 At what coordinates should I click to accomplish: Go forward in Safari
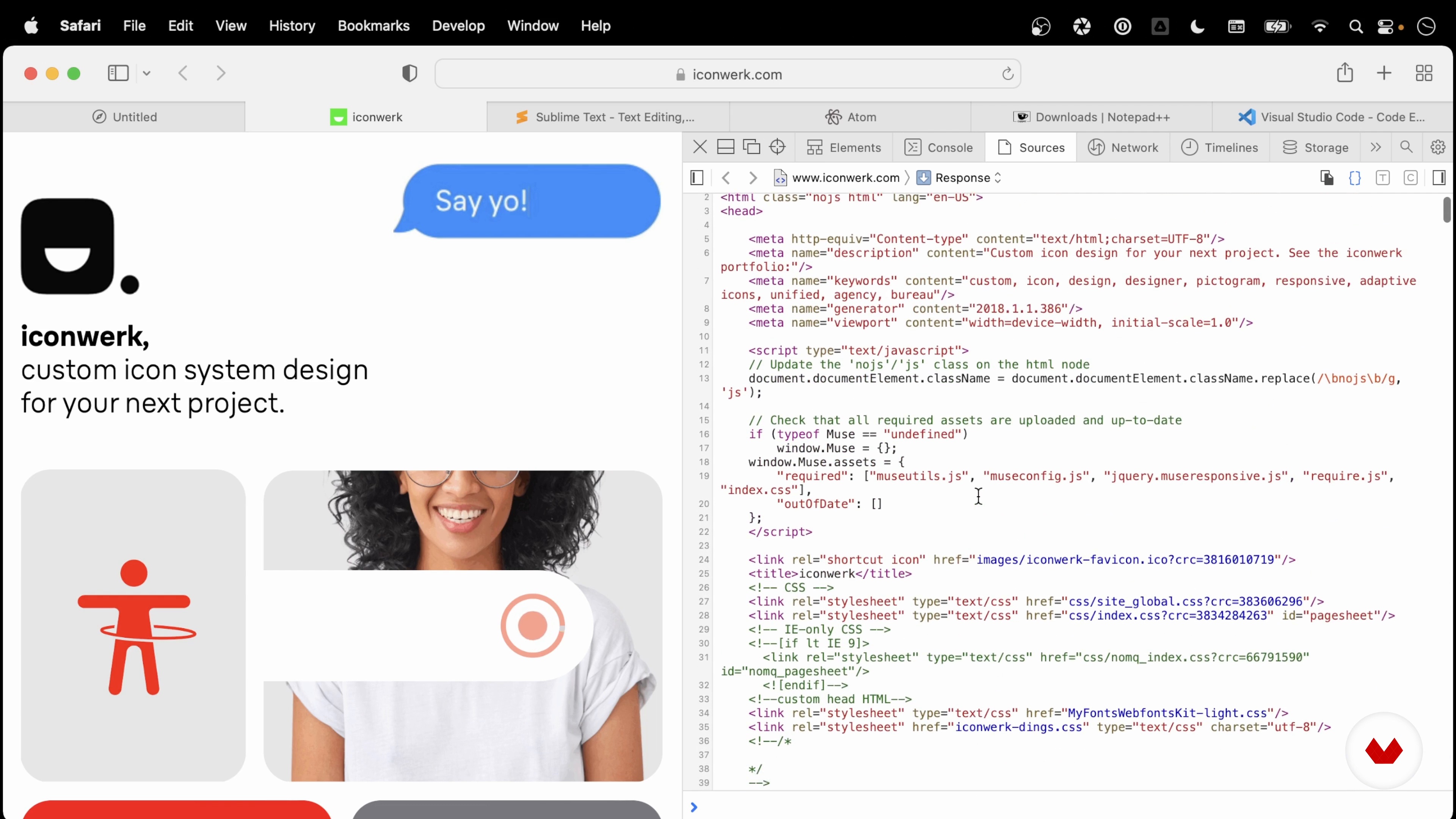click(x=221, y=73)
